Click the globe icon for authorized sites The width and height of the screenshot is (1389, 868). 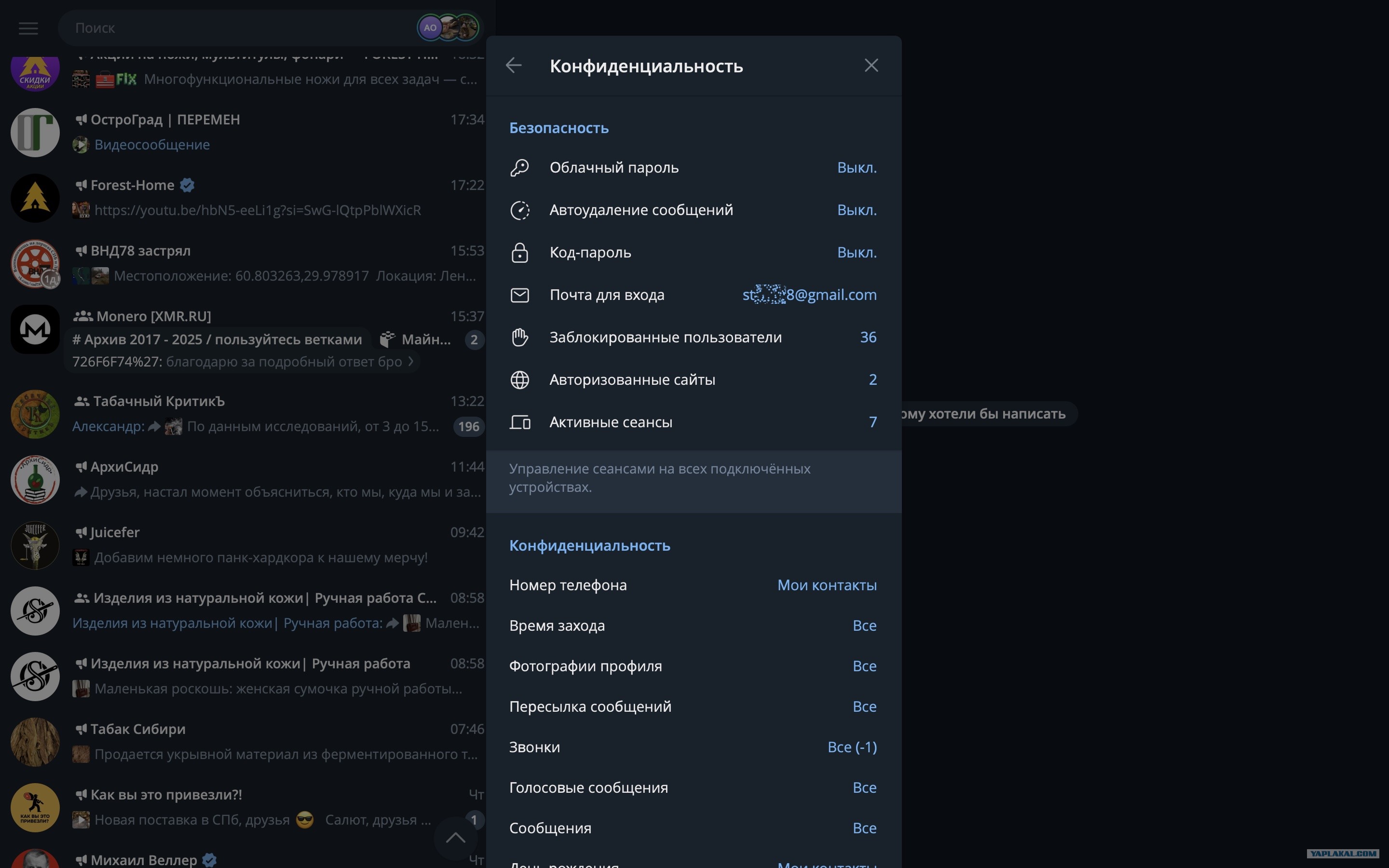tap(519, 380)
